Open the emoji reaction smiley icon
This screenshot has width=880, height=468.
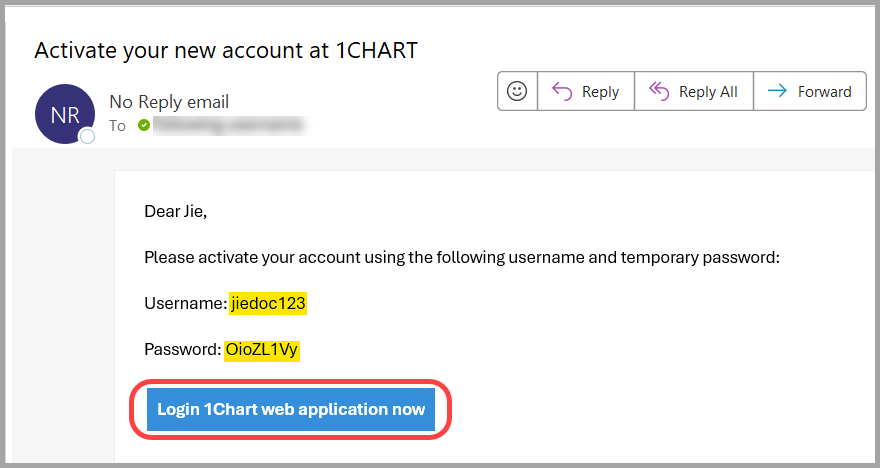pos(517,91)
